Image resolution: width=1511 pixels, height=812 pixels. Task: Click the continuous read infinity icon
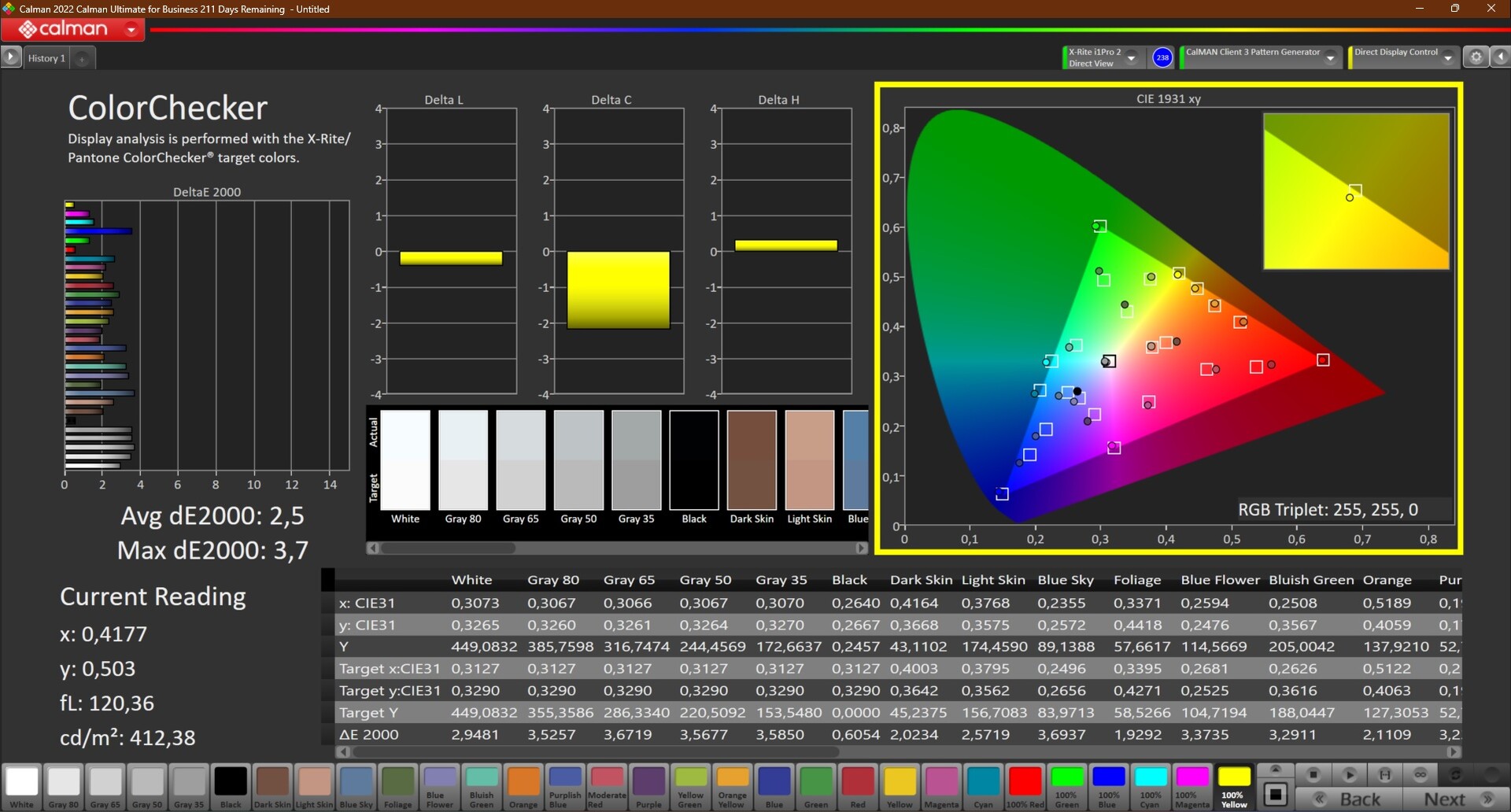(1420, 775)
